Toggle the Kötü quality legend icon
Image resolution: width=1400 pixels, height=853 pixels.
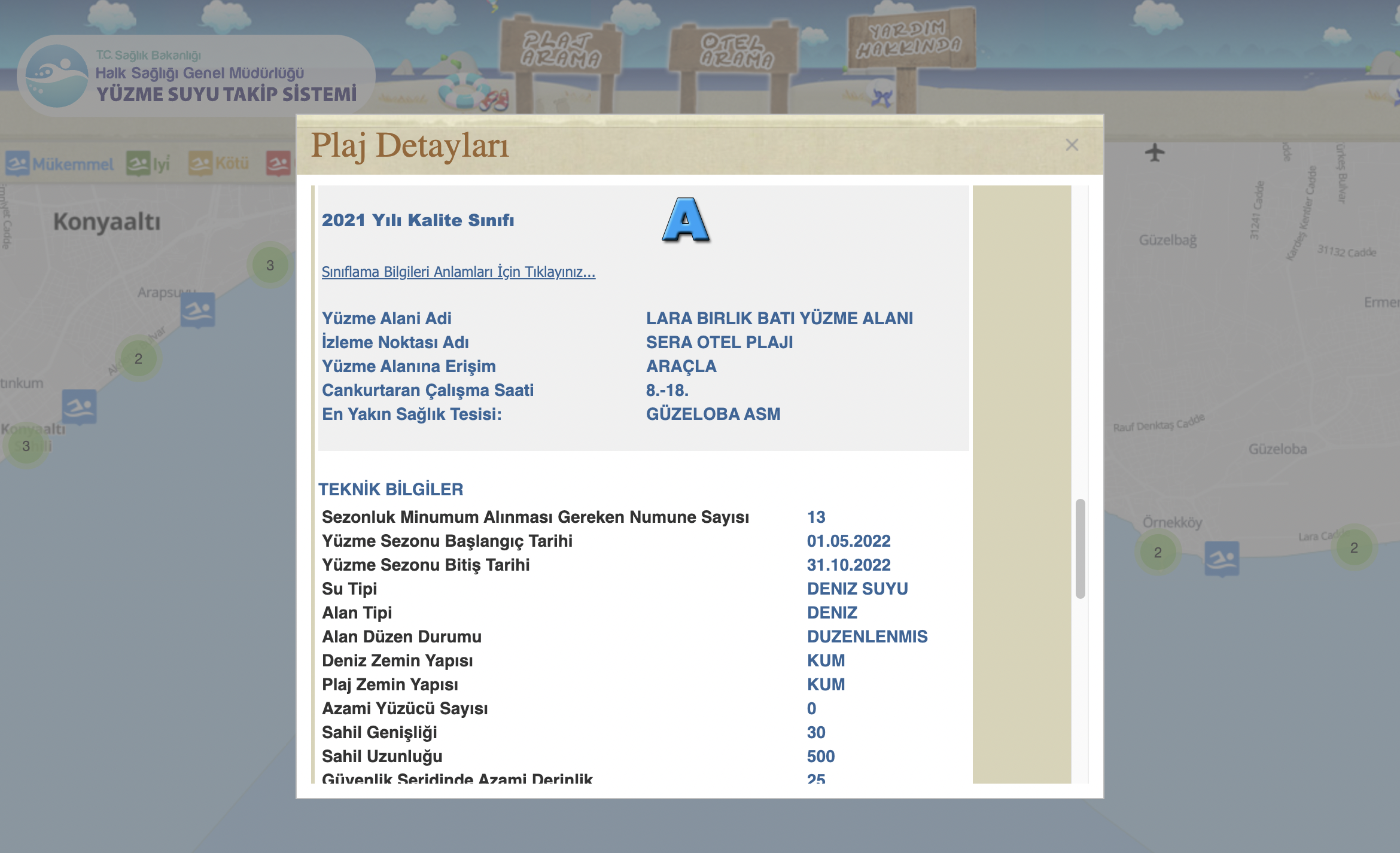[x=200, y=163]
